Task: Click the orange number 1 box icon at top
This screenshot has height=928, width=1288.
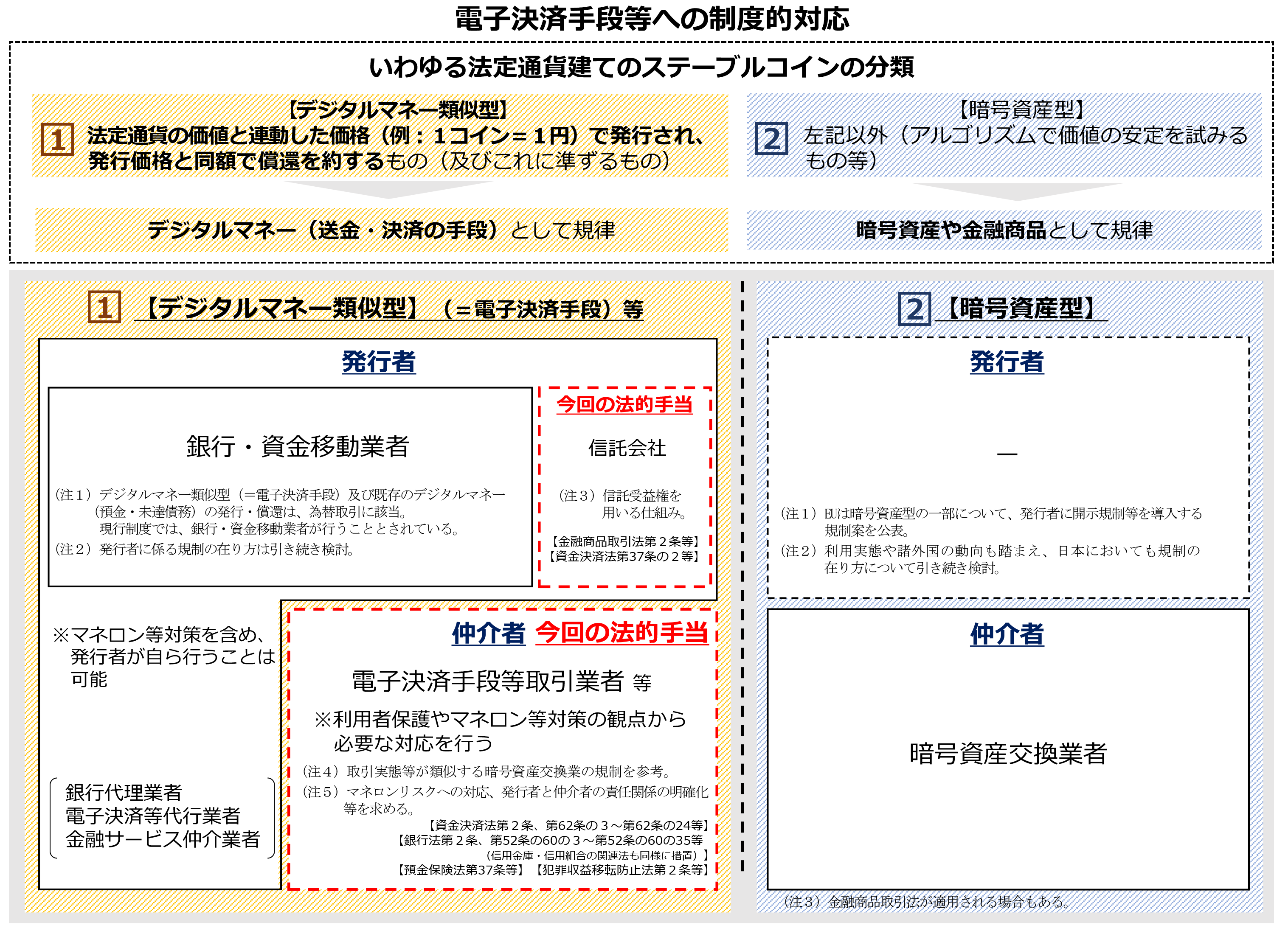Action: click(57, 140)
